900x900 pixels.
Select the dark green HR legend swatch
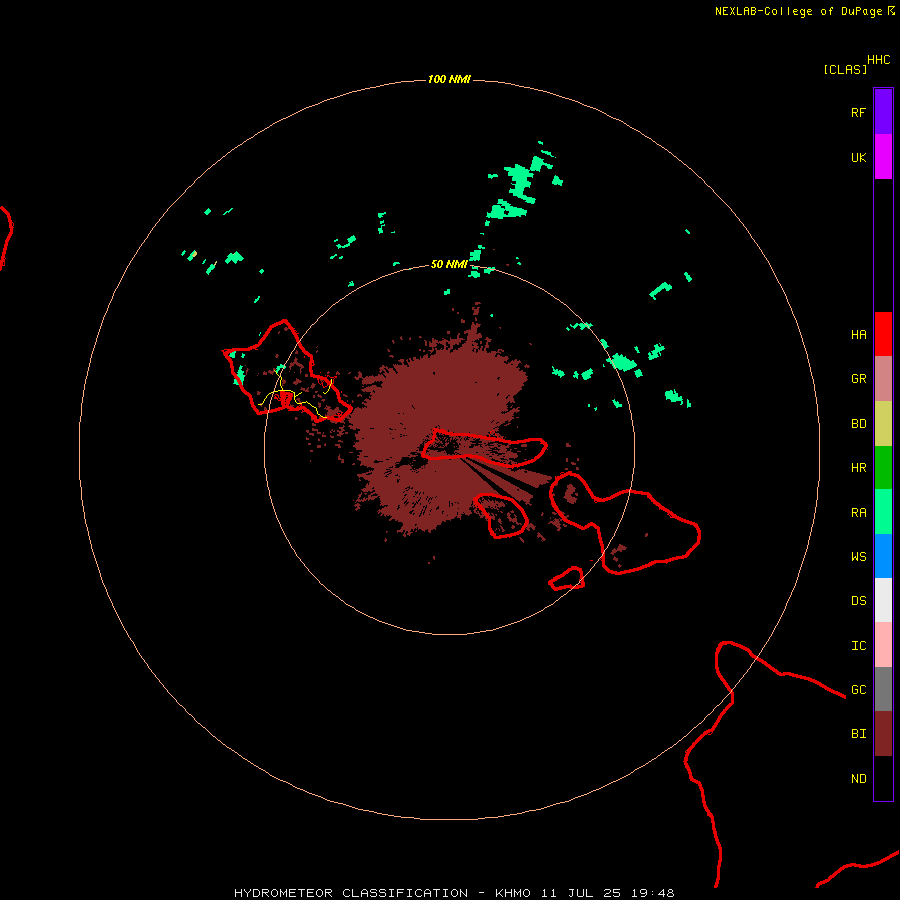coord(883,467)
